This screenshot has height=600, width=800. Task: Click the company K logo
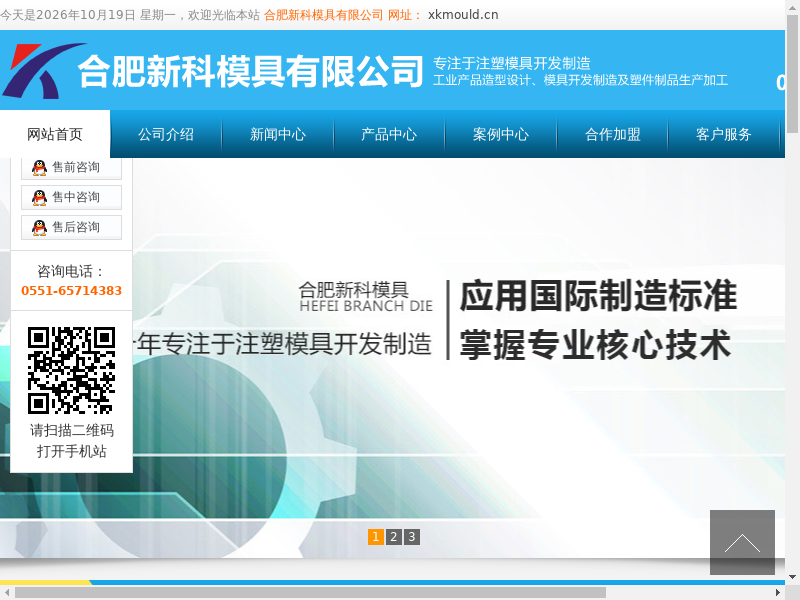pos(43,71)
